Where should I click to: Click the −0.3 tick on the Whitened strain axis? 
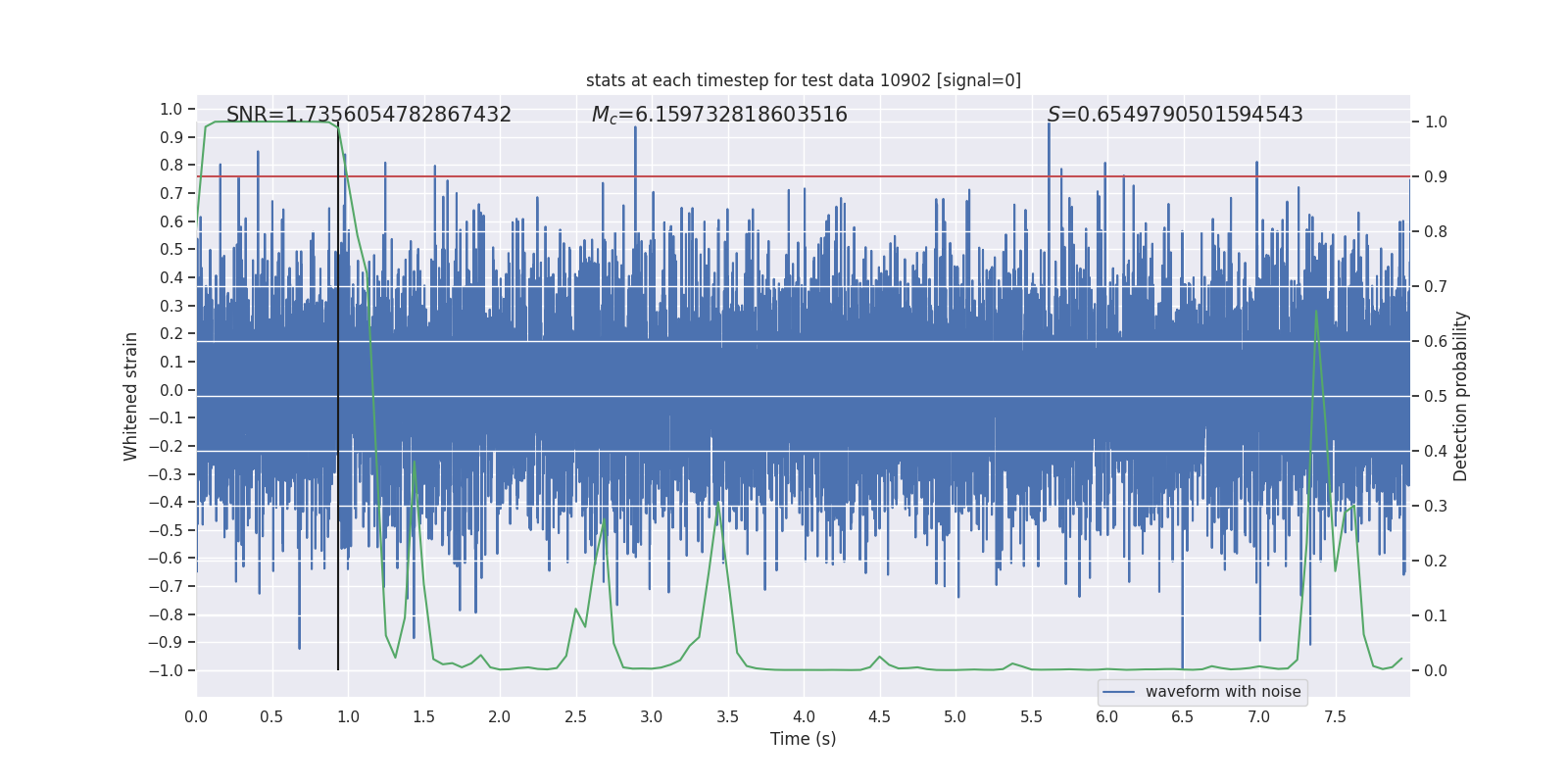(x=166, y=474)
